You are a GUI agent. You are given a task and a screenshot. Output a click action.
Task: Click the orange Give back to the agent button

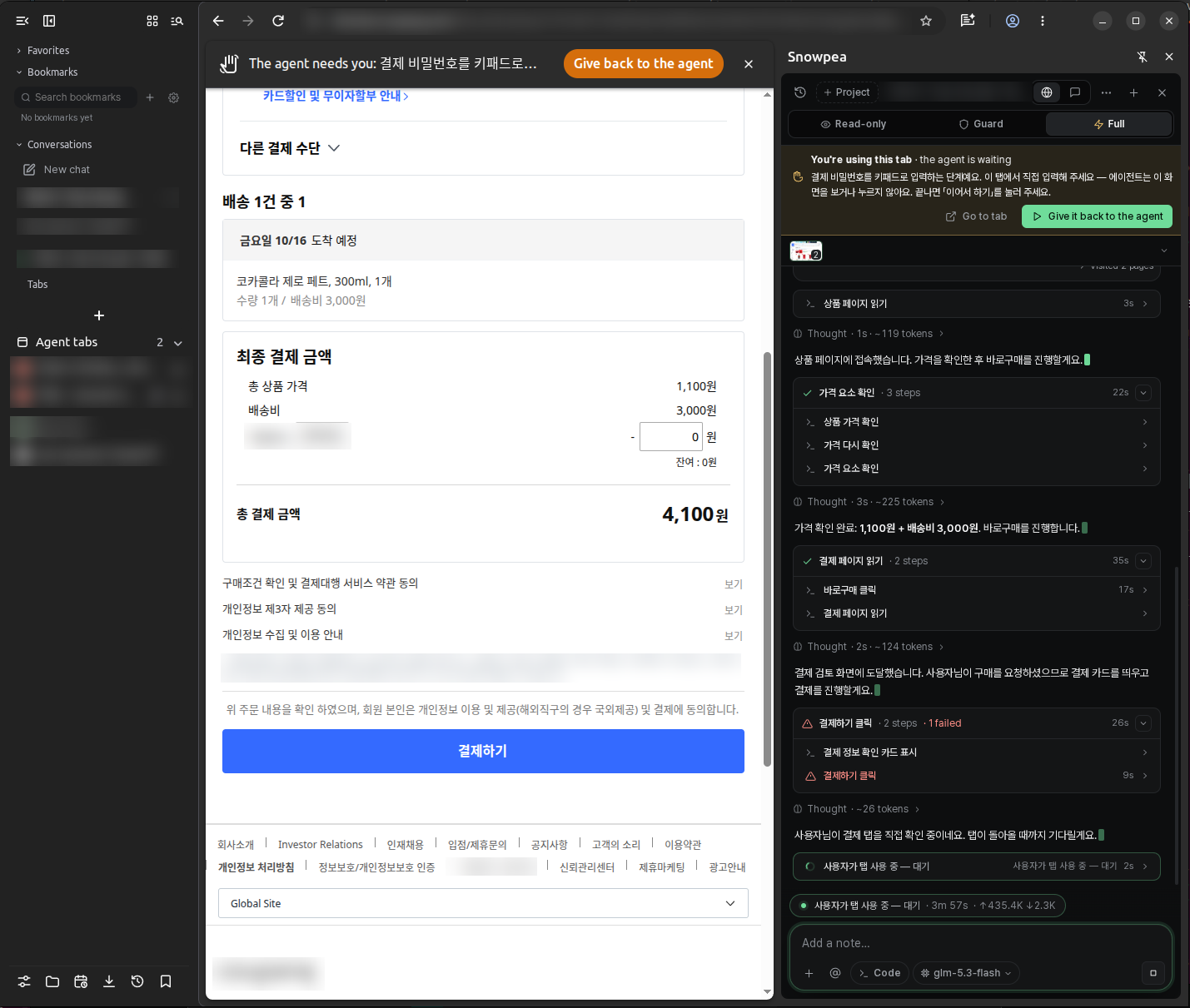(644, 64)
